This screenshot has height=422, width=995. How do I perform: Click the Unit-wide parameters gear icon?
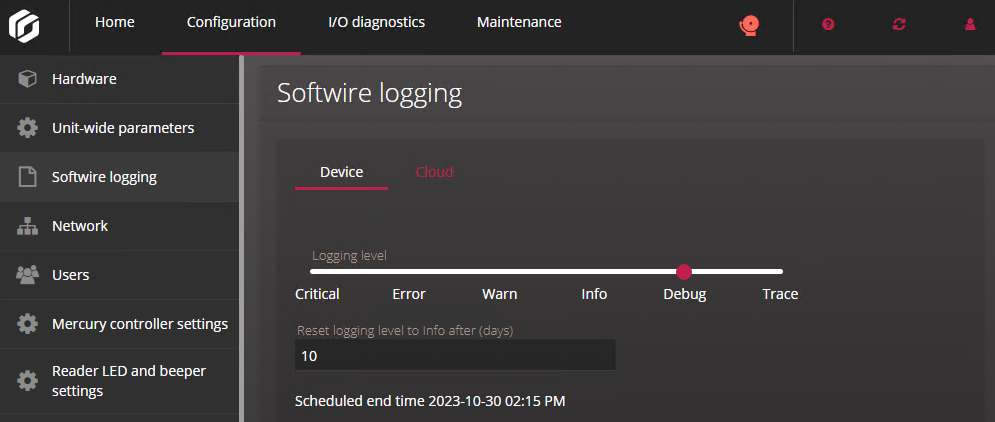(x=28, y=128)
